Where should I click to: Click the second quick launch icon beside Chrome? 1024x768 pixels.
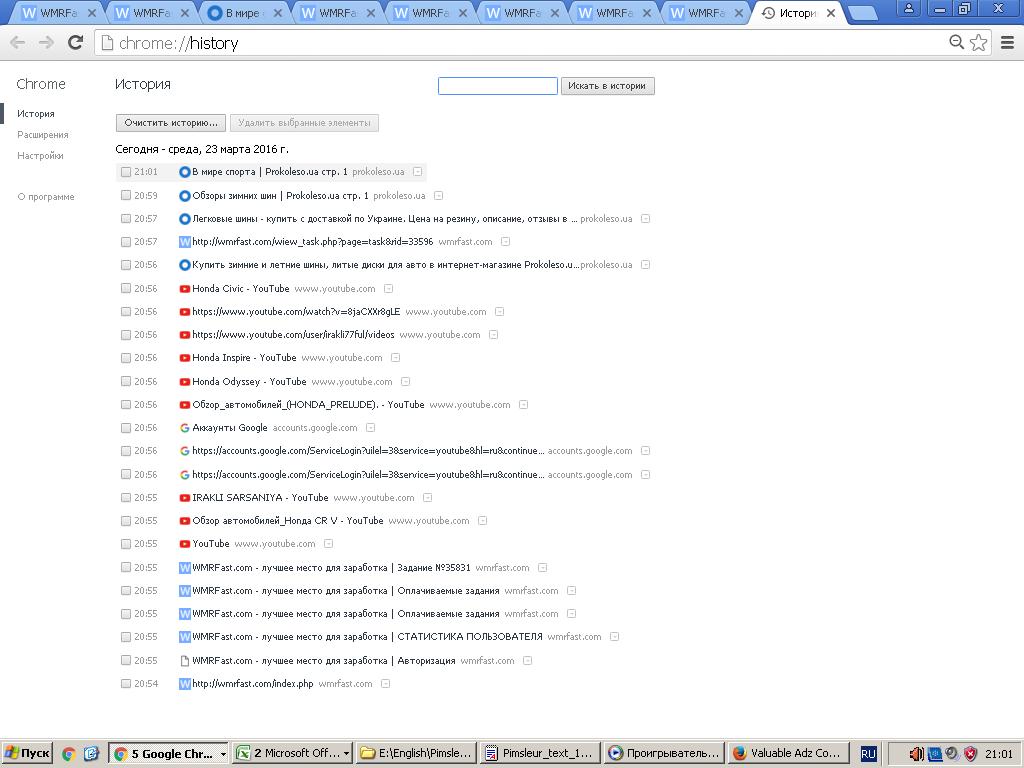91,754
